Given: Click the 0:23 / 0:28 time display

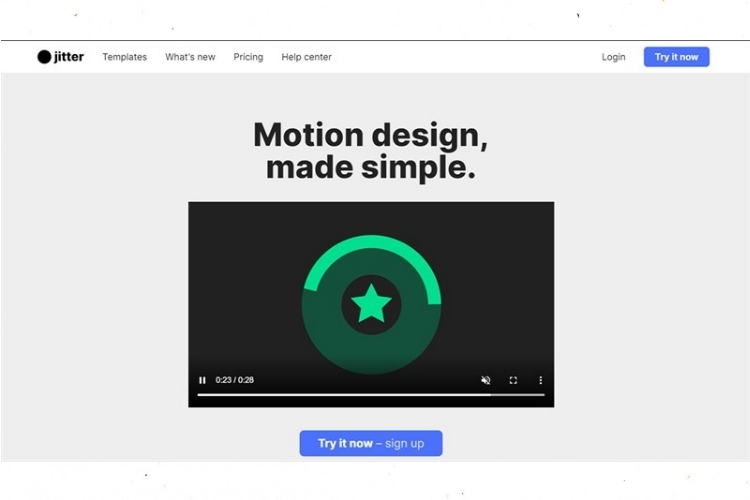Looking at the screenshot, I should (x=234, y=380).
